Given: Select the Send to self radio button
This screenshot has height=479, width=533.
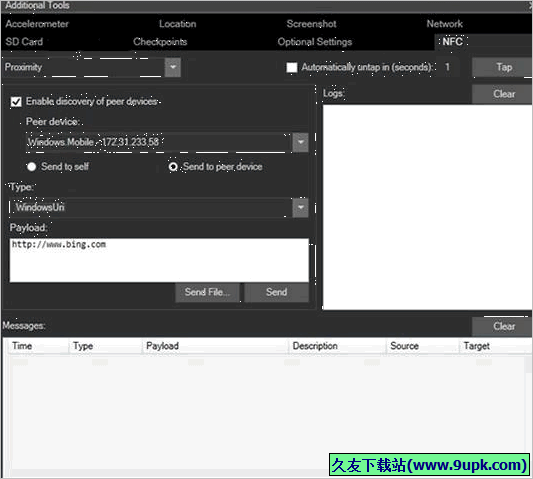Looking at the screenshot, I should (x=32, y=167).
